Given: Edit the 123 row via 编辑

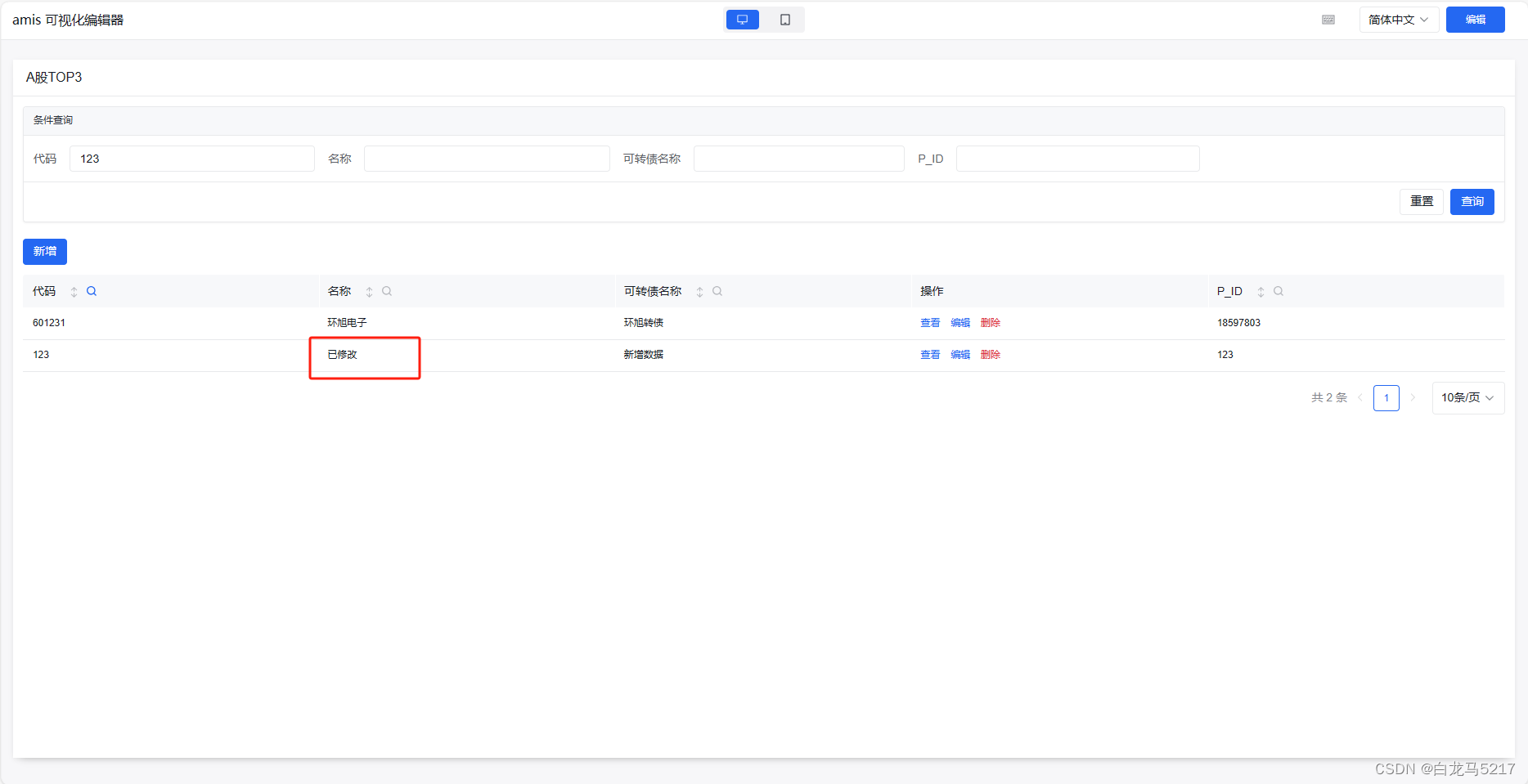Looking at the screenshot, I should [960, 355].
